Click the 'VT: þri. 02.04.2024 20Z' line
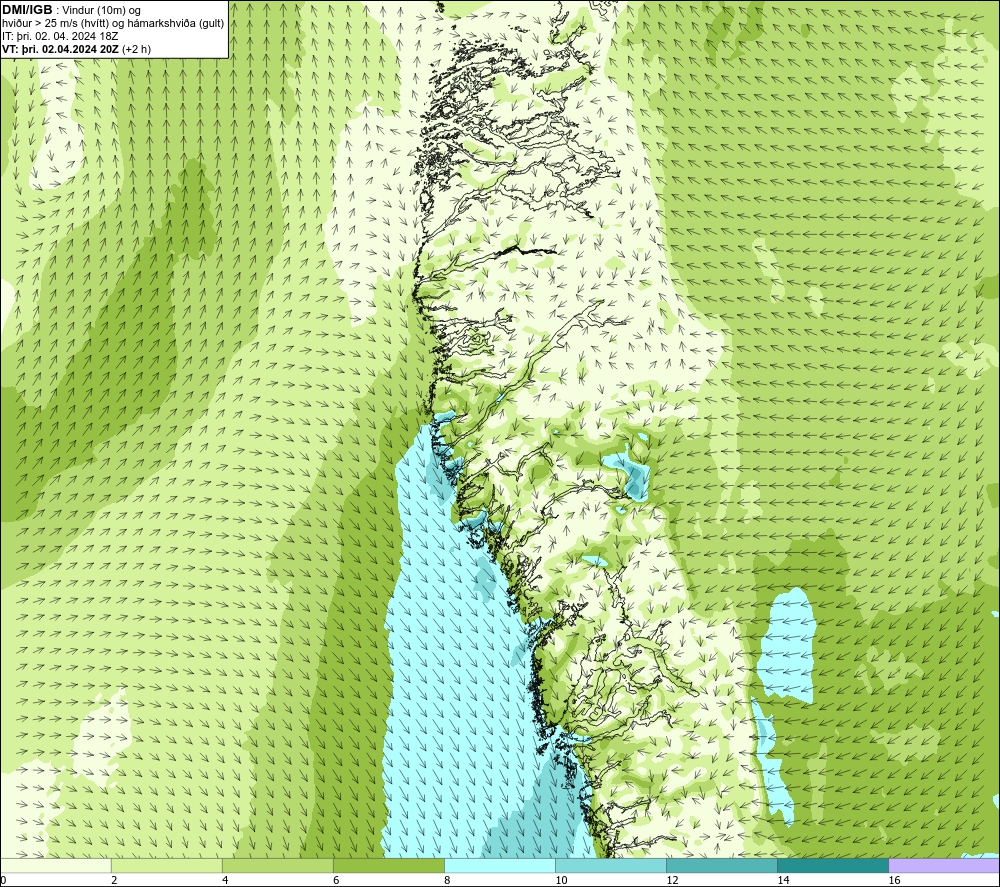 point(61,49)
